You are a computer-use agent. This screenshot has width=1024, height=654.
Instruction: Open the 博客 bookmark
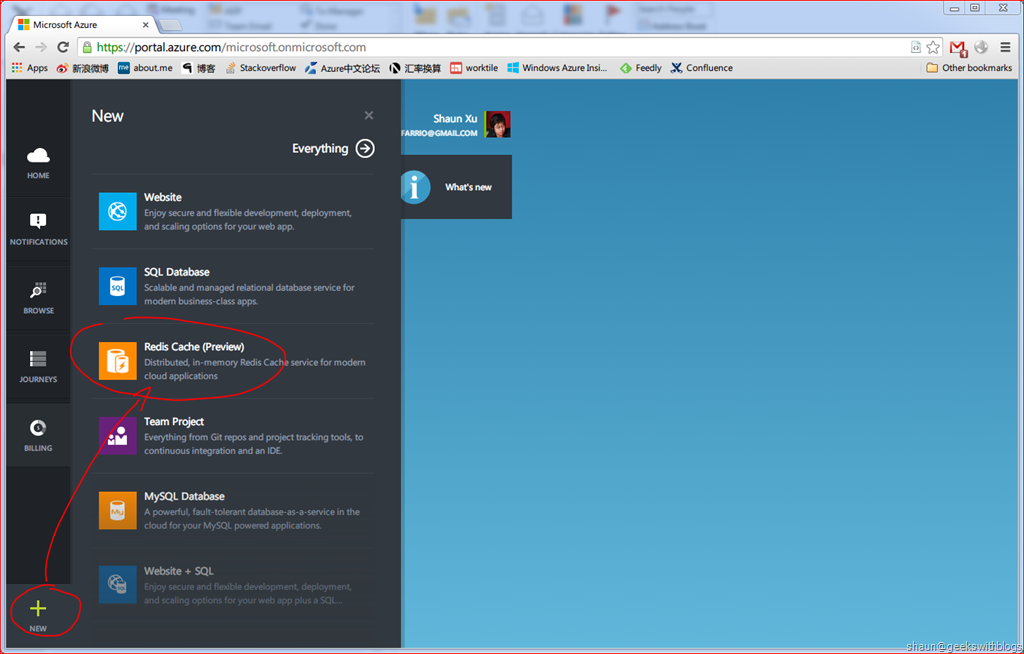click(199, 68)
